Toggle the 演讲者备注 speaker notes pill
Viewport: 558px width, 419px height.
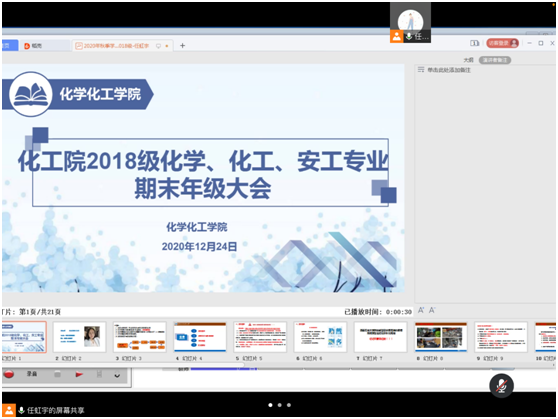click(495, 60)
